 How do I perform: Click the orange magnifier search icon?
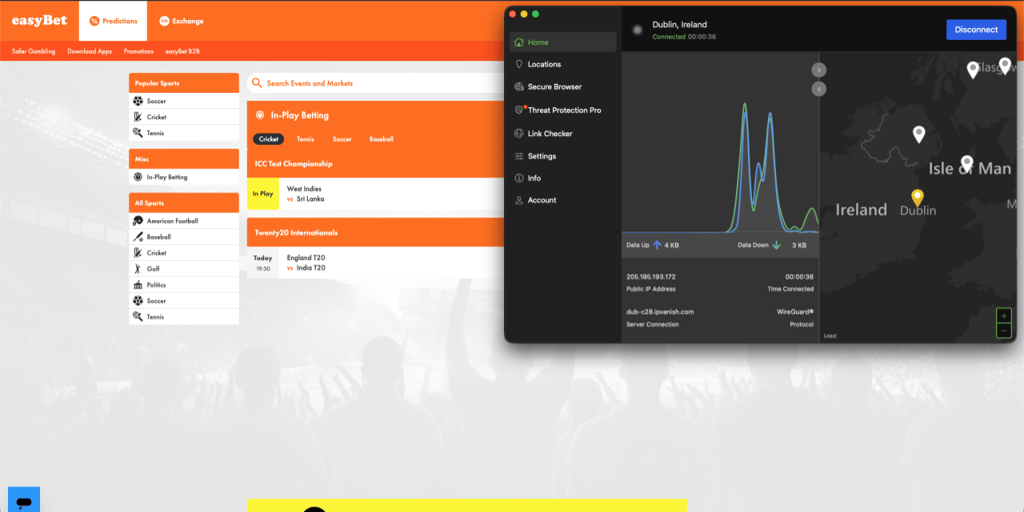coord(257,83)
